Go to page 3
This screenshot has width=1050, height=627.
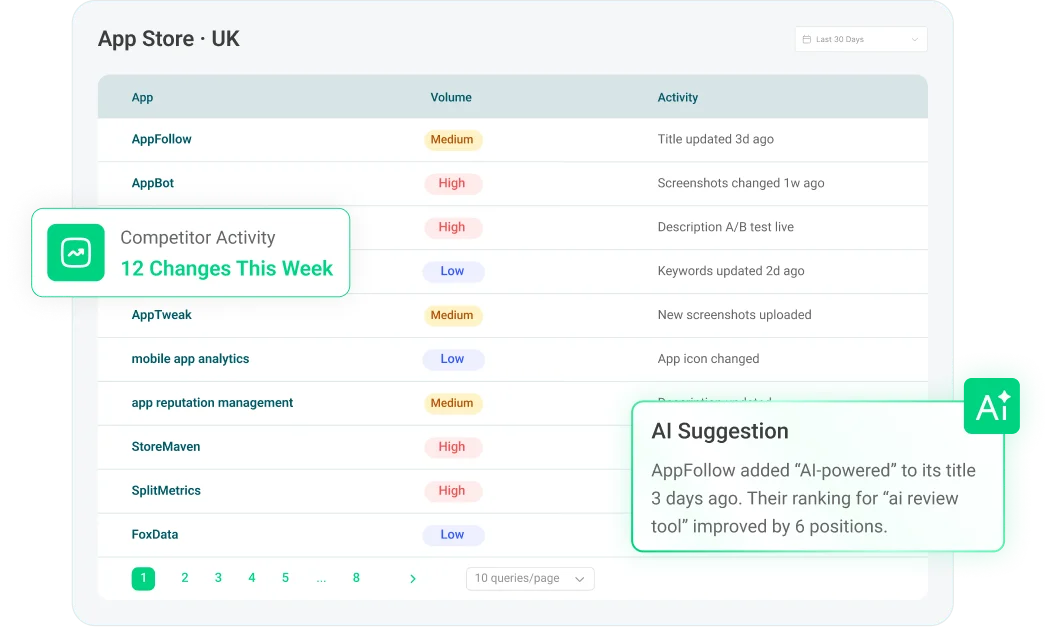218,578
